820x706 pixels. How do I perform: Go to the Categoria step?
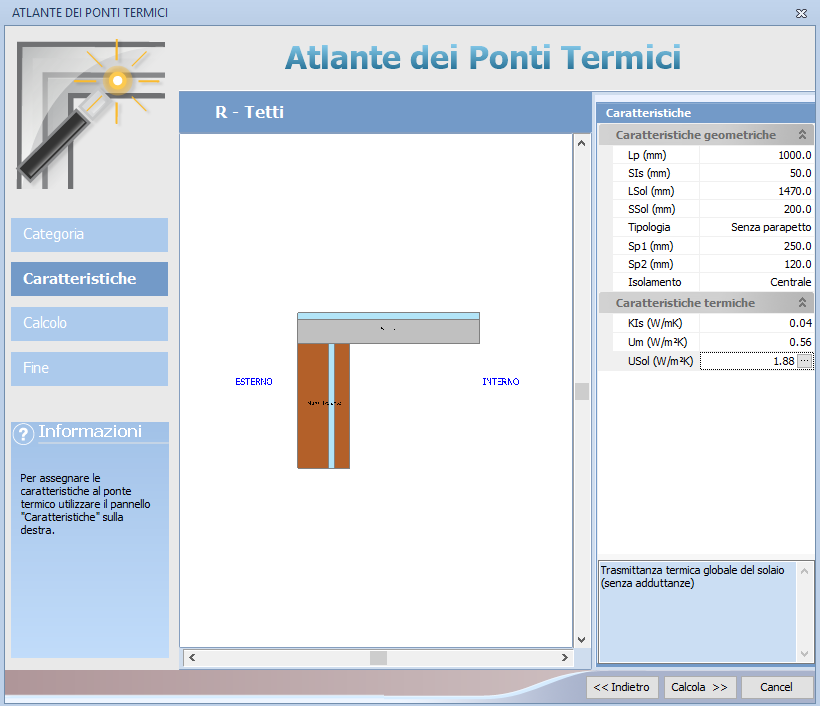89,234
